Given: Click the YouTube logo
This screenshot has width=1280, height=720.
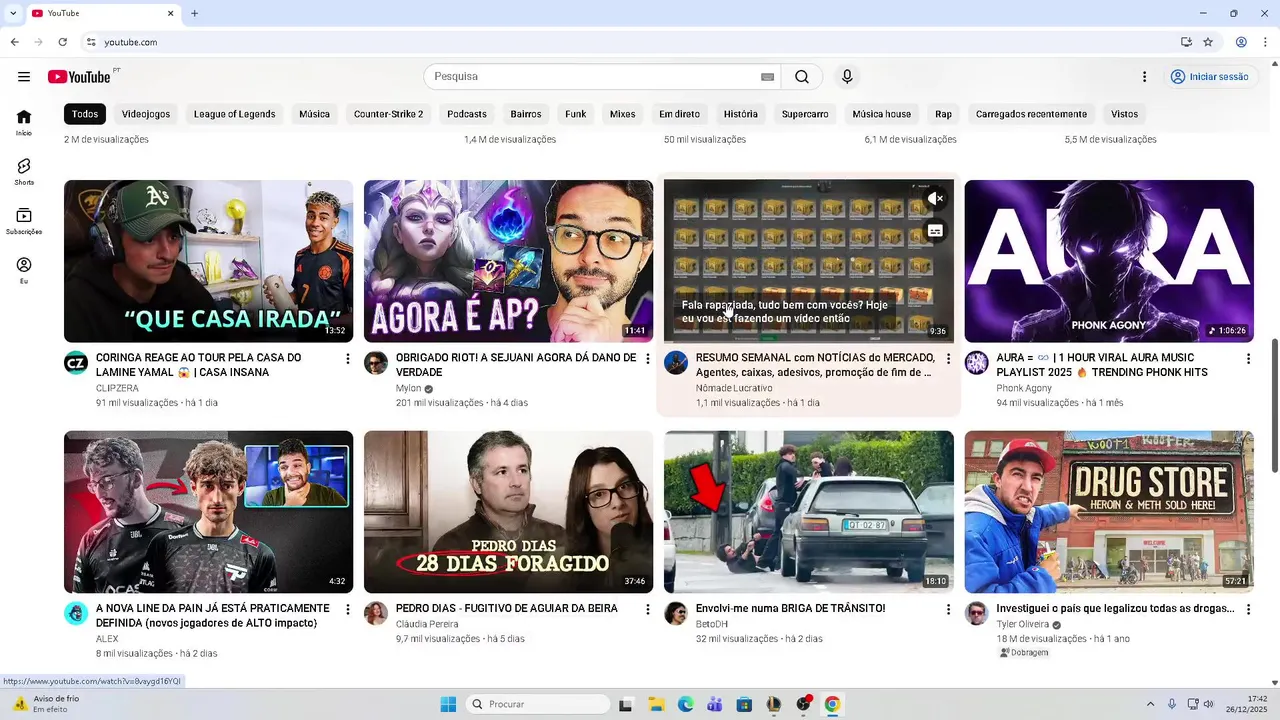Looking at the screenshot, I should [80, 77].
